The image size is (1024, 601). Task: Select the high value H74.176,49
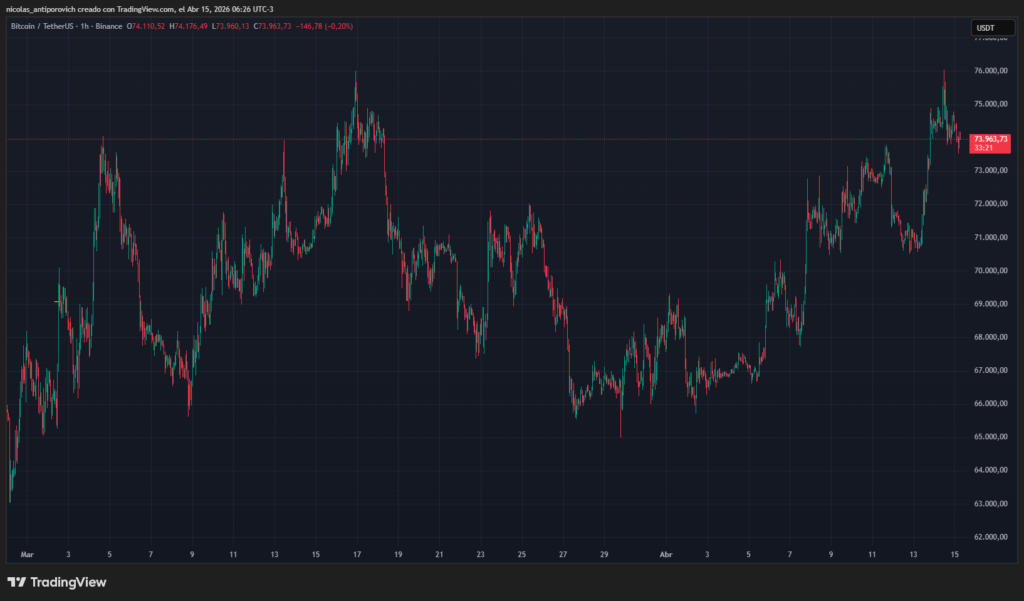pos(188,27)
